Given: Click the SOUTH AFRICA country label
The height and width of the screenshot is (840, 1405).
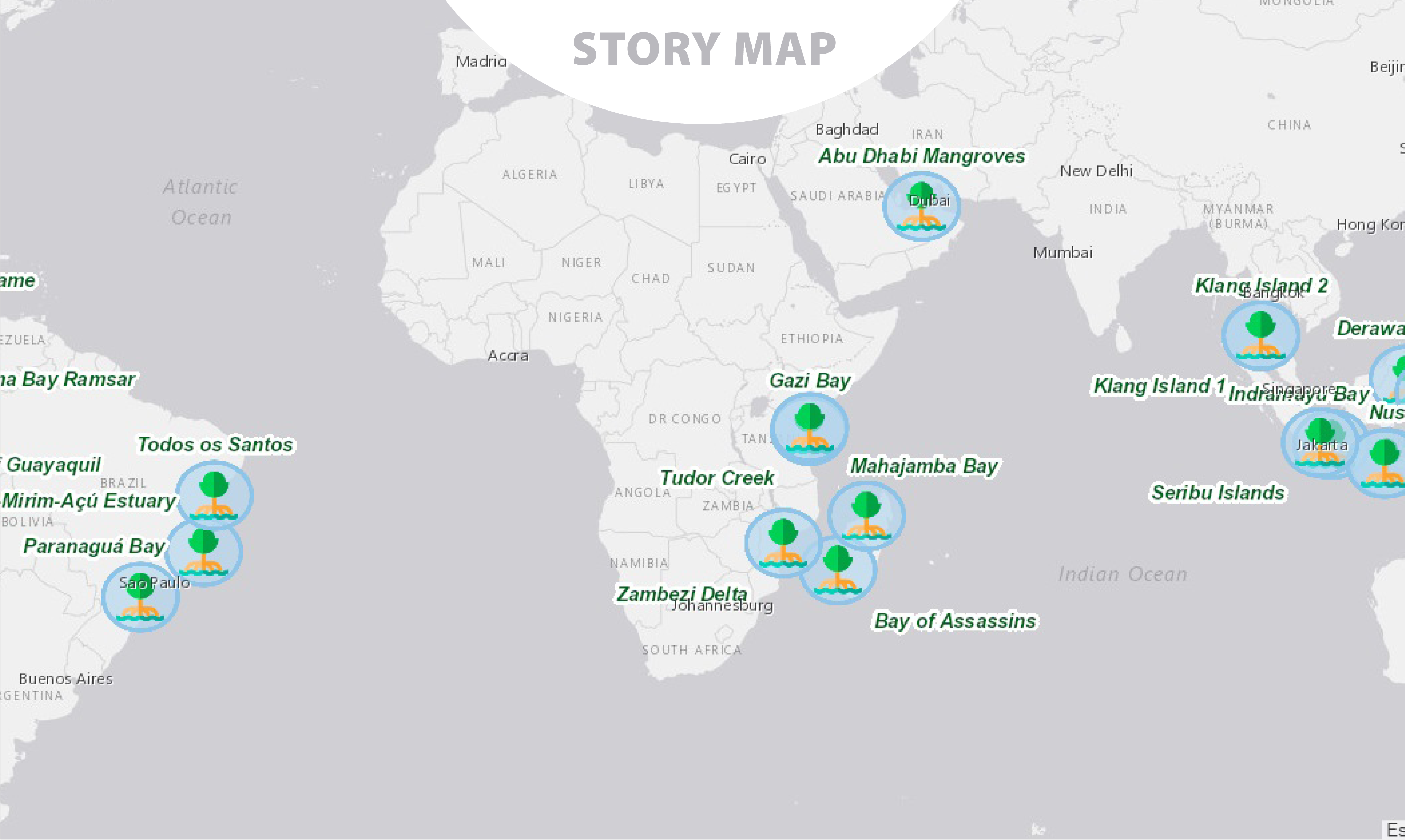Looking at the screenshot, I should click(x=691, y=650).
